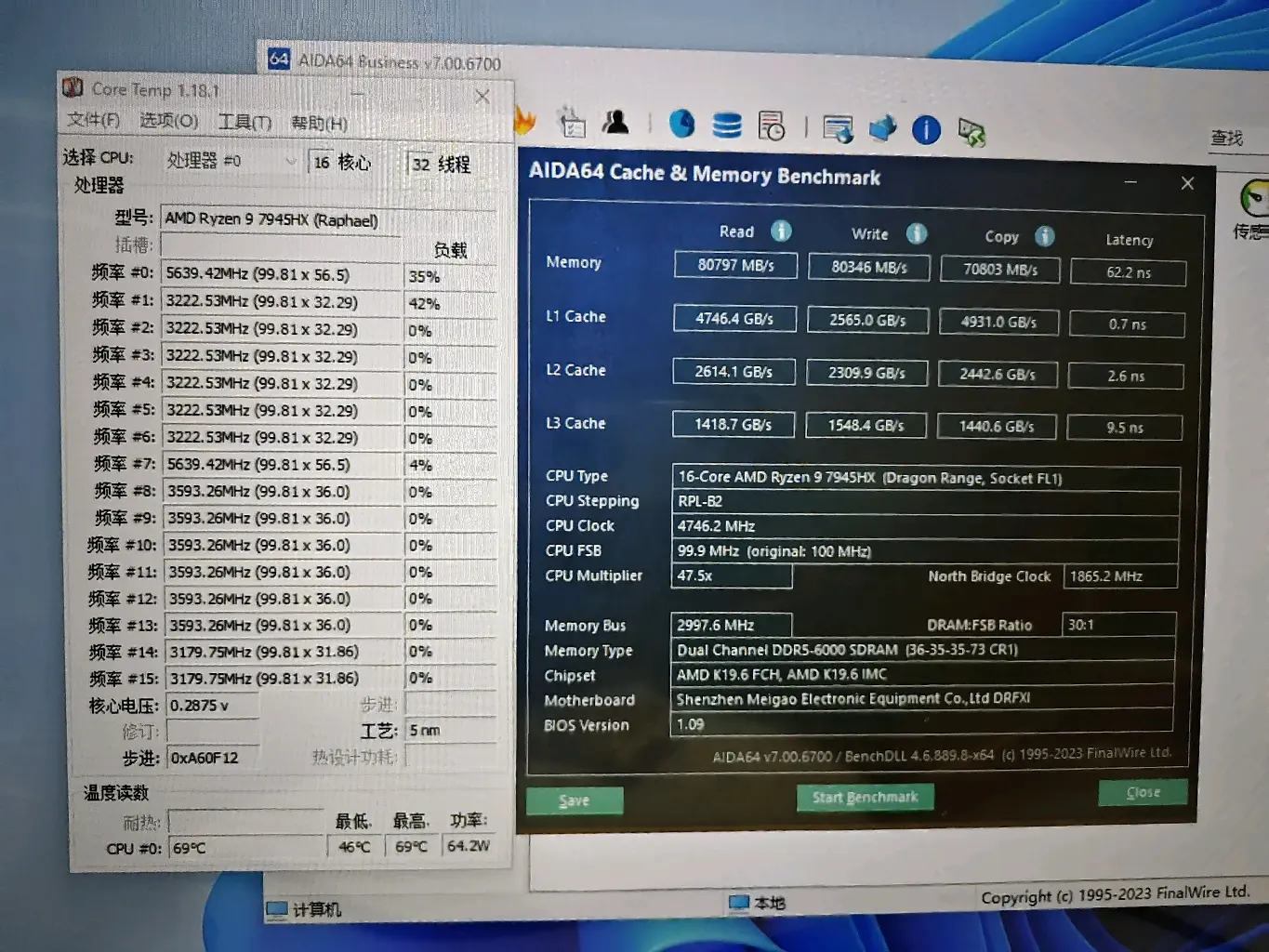Select the 计算机 computer icon

coord(276,909)
